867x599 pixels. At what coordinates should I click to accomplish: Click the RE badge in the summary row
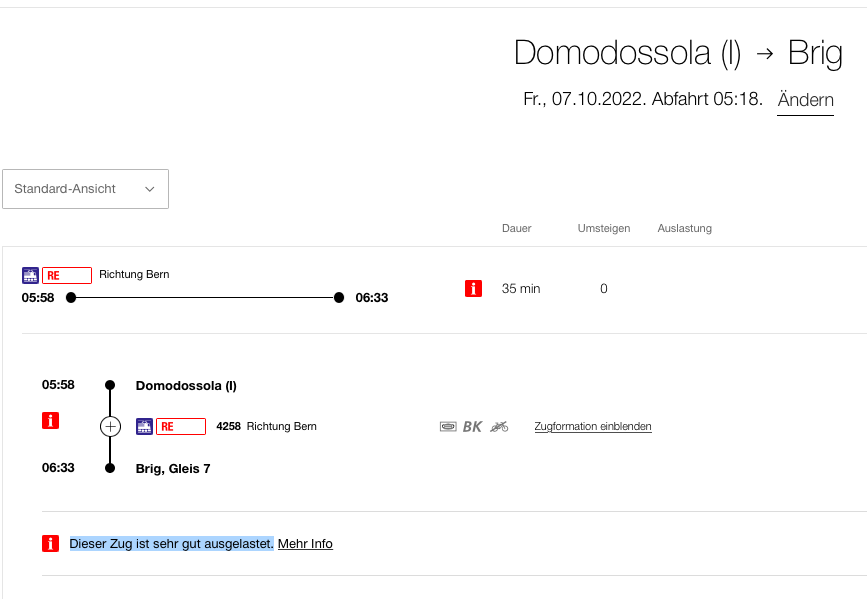tap(67, 275)
